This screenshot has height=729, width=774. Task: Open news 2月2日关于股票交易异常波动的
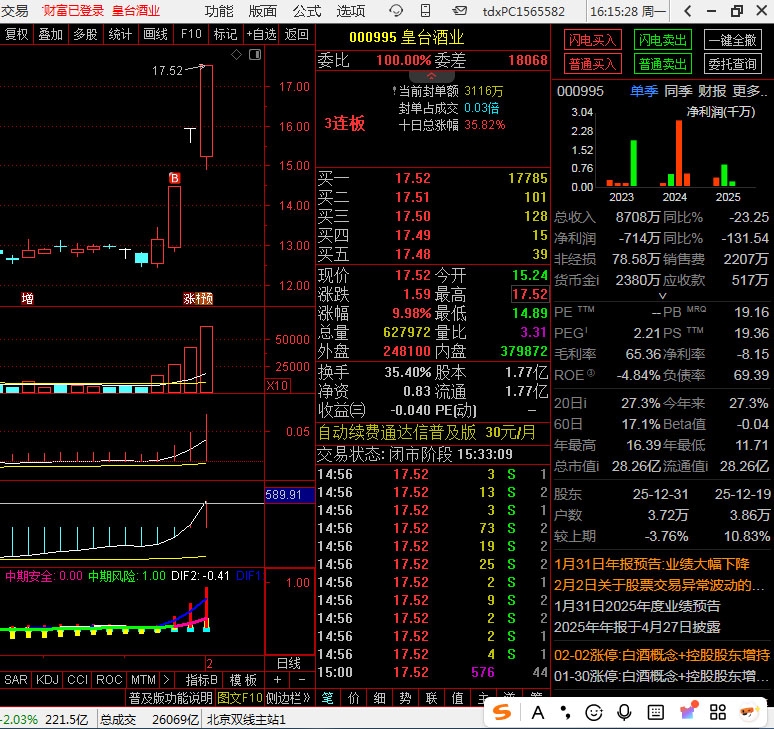(659, 585)
